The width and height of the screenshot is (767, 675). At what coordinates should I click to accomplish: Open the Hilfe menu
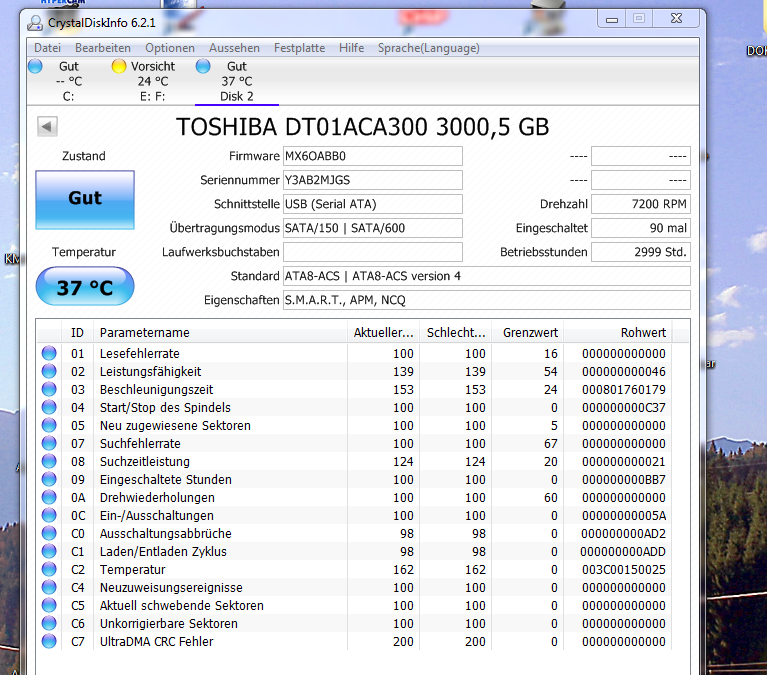[x=351, y=48]
